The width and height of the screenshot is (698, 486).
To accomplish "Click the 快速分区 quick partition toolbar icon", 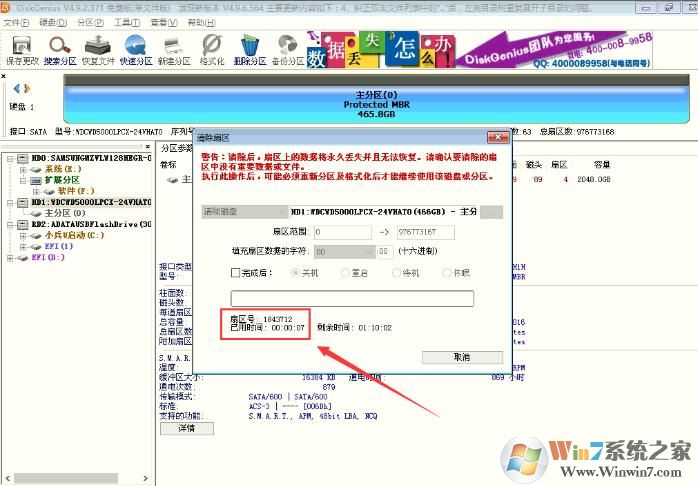I will point(136,50).
